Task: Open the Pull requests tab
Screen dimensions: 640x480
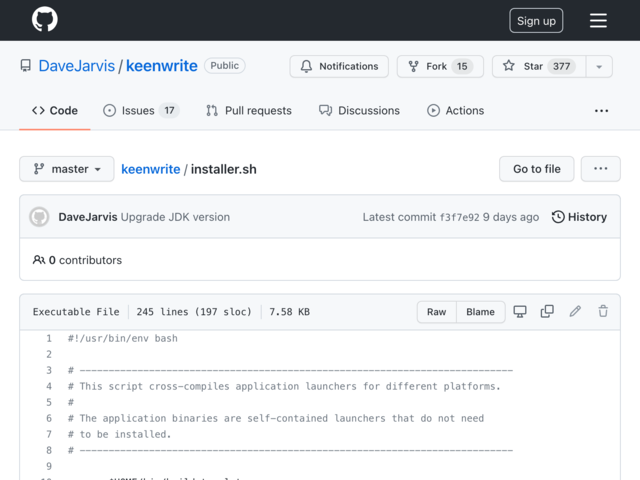Action: click(x=249, y=111)
